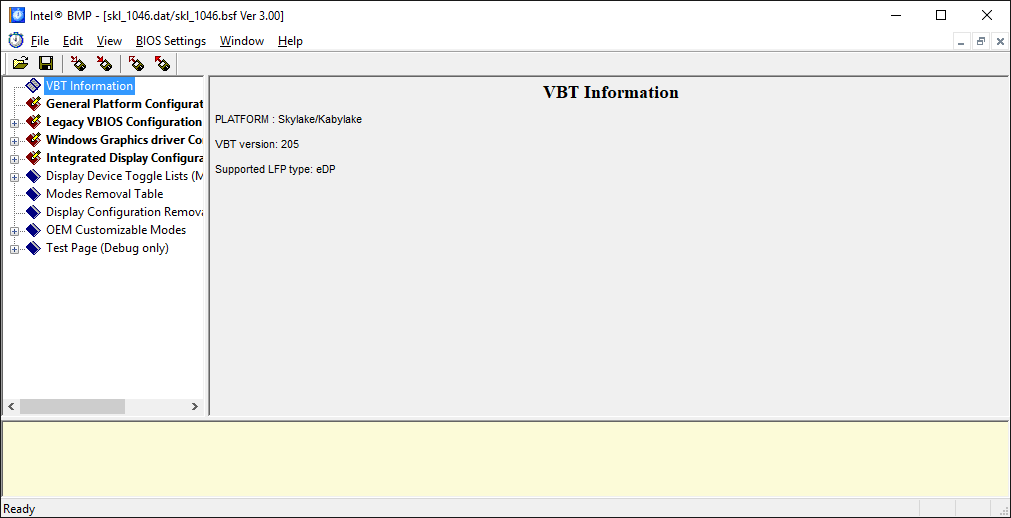This screenshot has height=518, width=1011.
Task: Select Windows Graphics driver Configuration row
Action: (x=124, y=140)
